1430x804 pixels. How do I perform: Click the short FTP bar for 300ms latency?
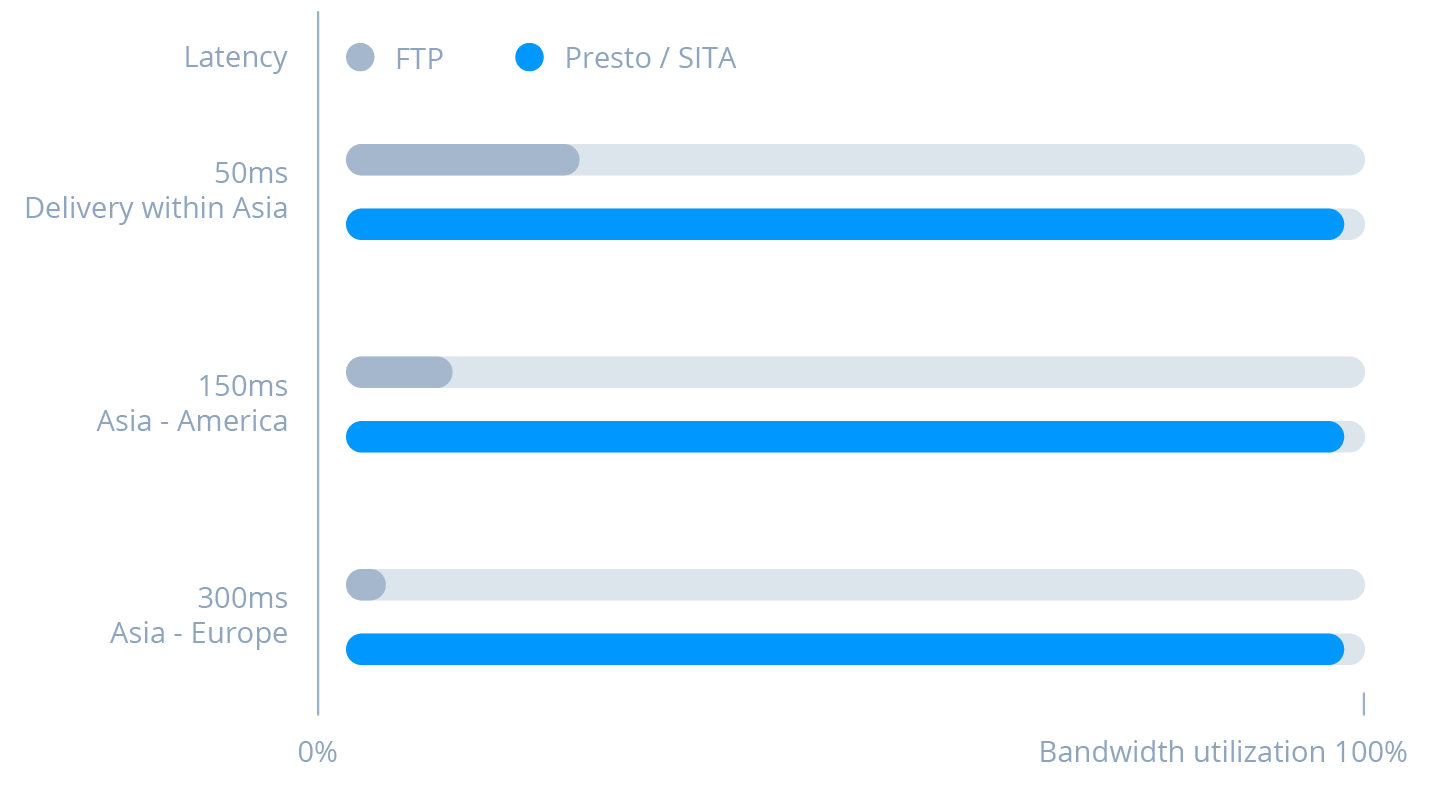pos(366,585)
